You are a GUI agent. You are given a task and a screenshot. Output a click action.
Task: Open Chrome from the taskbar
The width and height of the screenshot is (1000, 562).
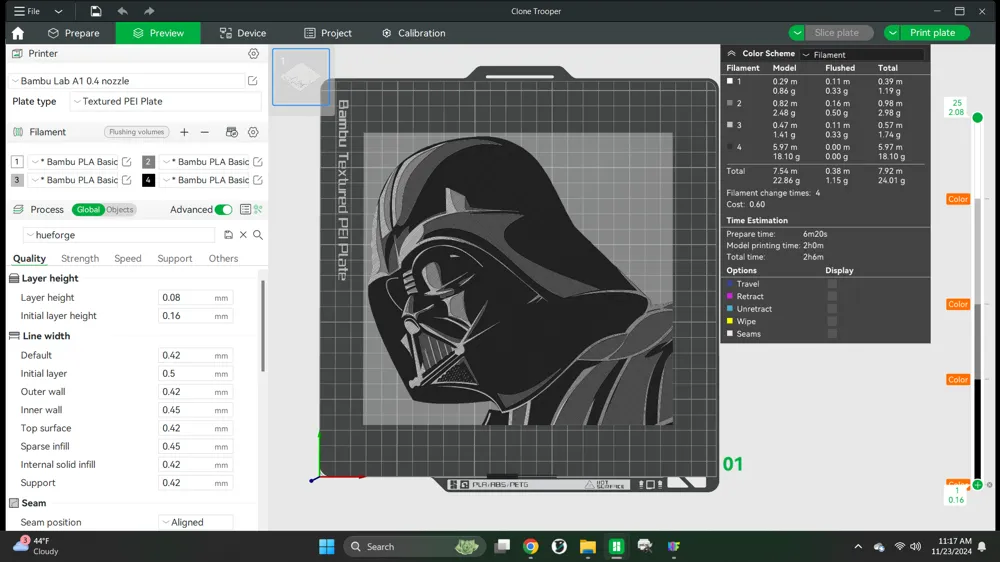(531, 546)
